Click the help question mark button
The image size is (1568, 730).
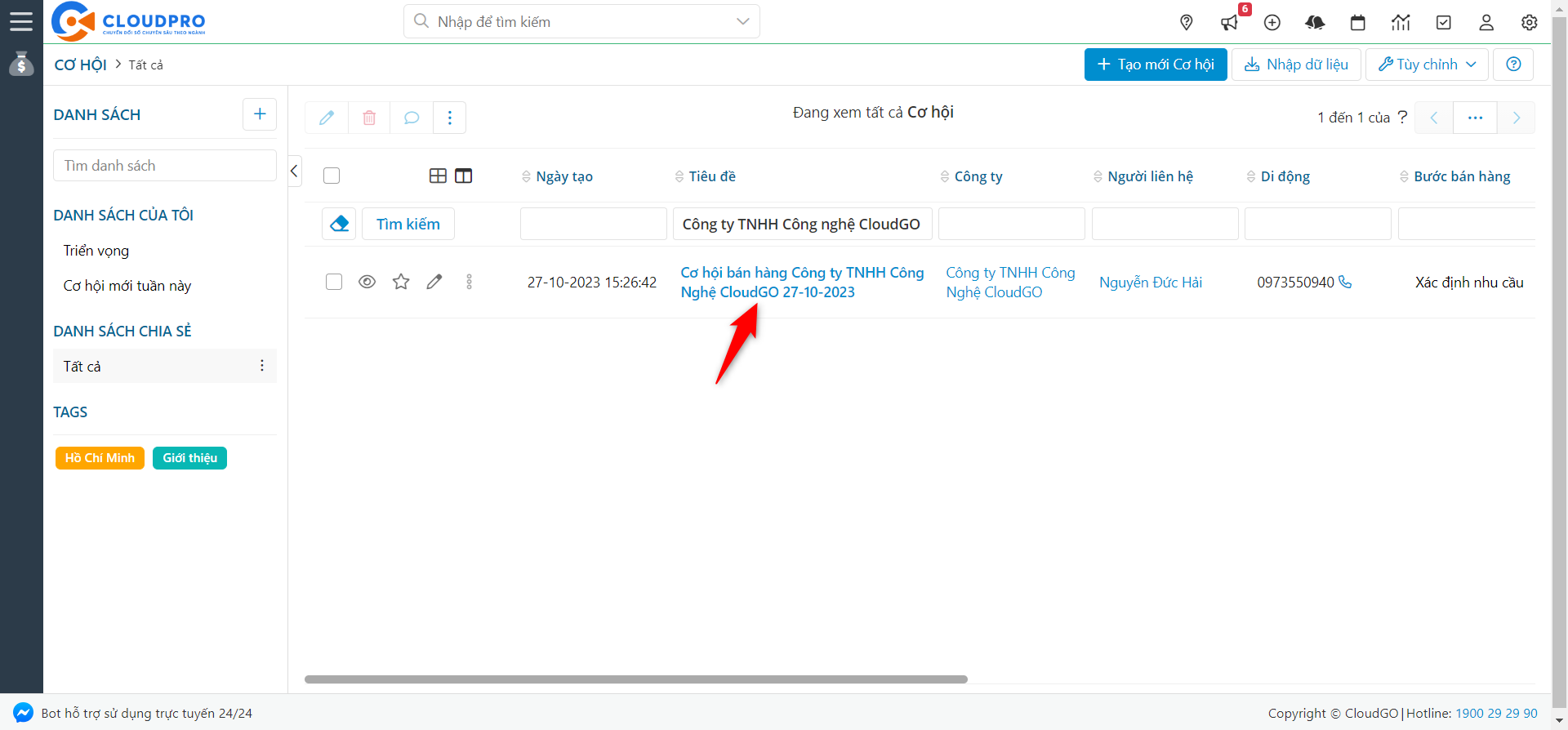click(1513, 65)
